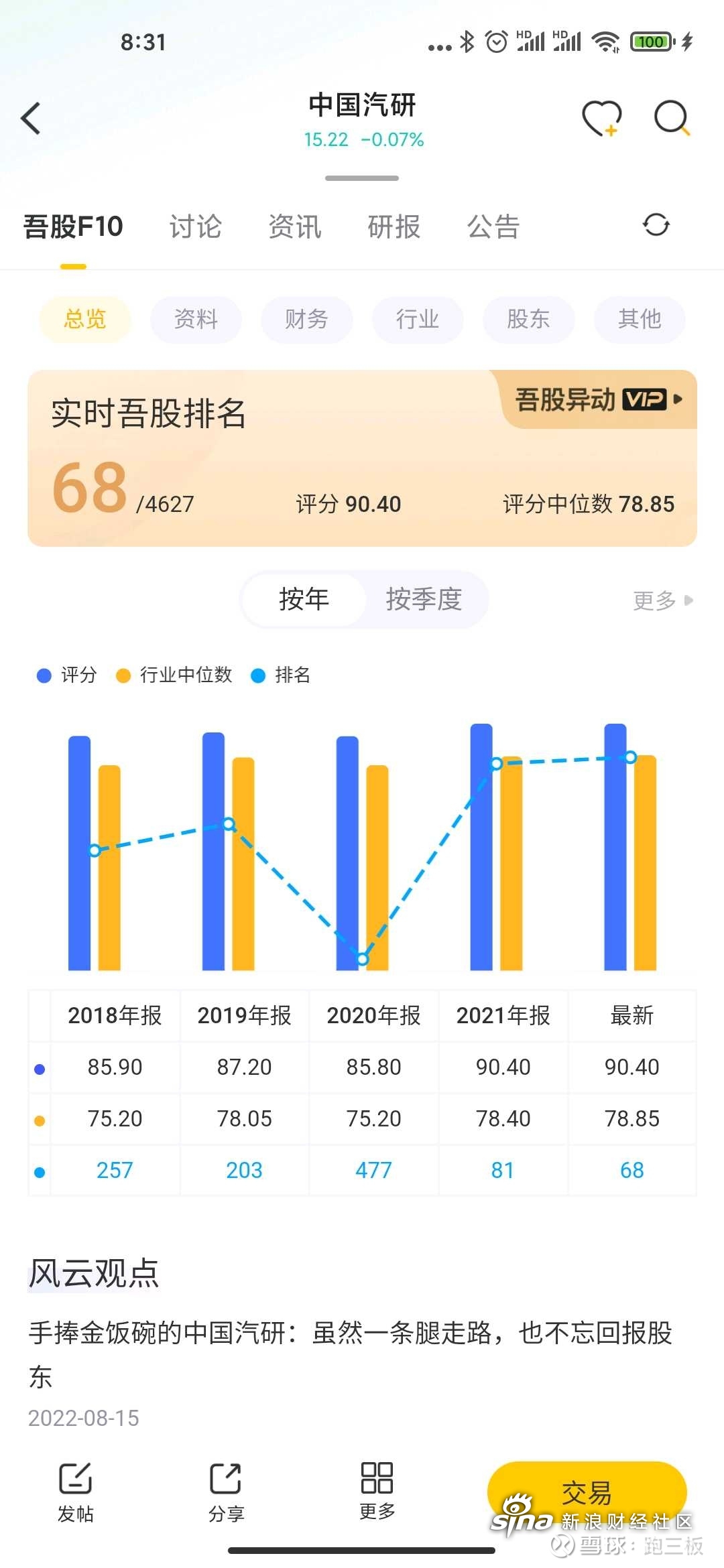Screen dimensions: 724x1568
Task: Switch to 讨论 tab
Action: coord(195,226)
